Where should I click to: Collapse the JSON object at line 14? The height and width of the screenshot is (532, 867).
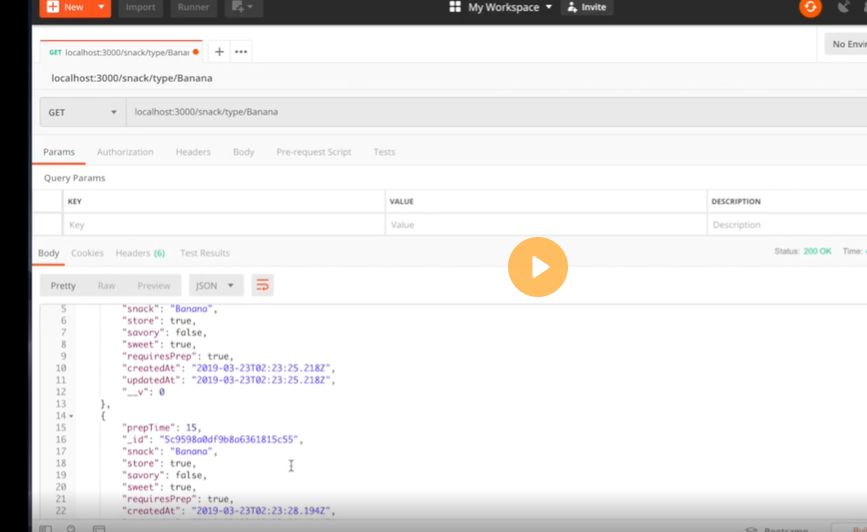coord(71,416)
